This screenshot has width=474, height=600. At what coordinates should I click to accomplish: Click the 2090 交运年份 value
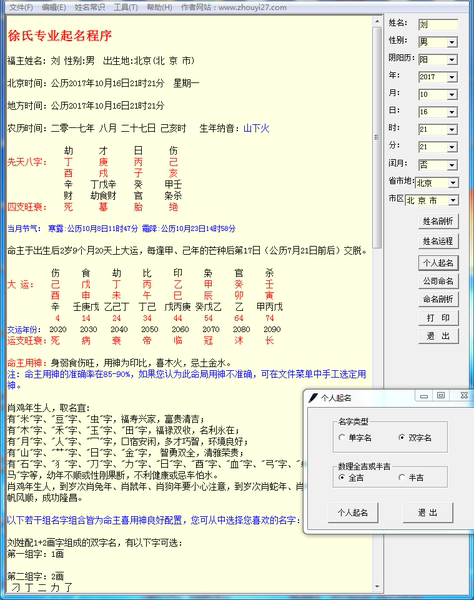click(272, 329)
